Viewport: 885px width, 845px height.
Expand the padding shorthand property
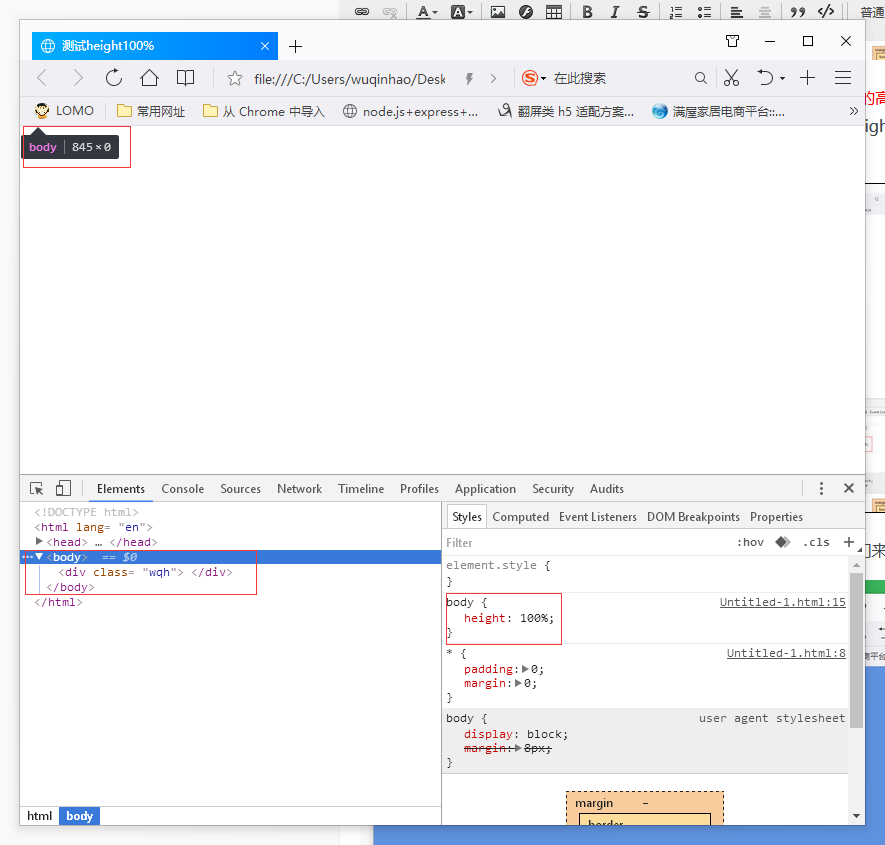pyautogui.click(x=526, y=670)
